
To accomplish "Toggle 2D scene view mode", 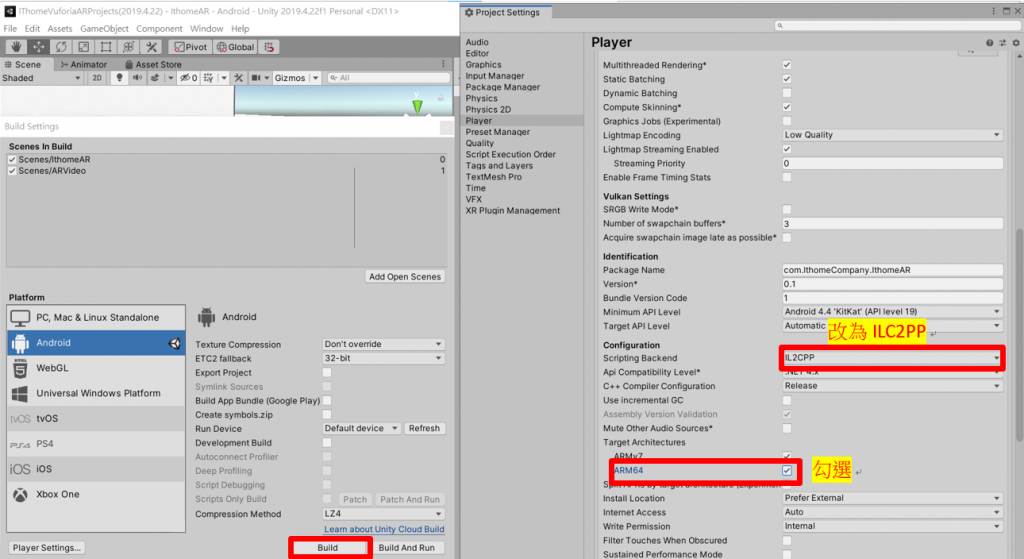I will pos(97,78).
